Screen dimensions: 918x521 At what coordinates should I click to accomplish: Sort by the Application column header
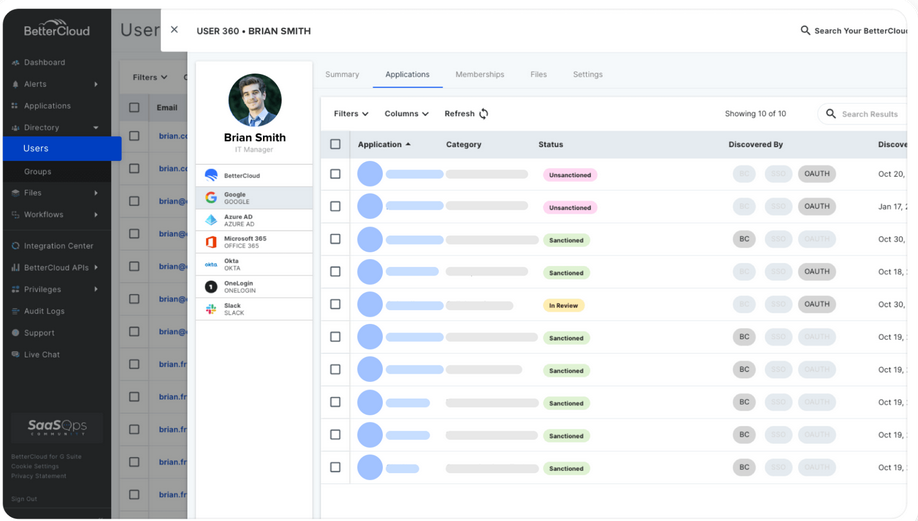384,144
